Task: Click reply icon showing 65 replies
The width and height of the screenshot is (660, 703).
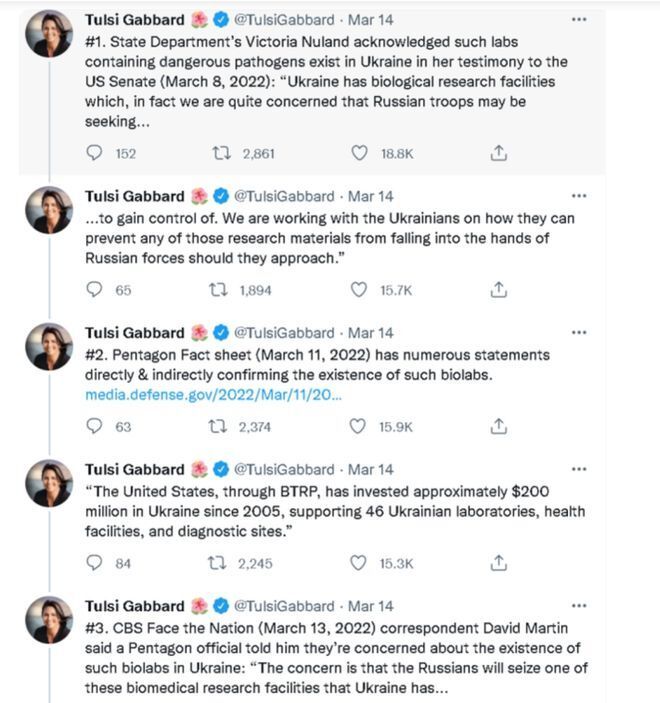Action: (96, 290)
